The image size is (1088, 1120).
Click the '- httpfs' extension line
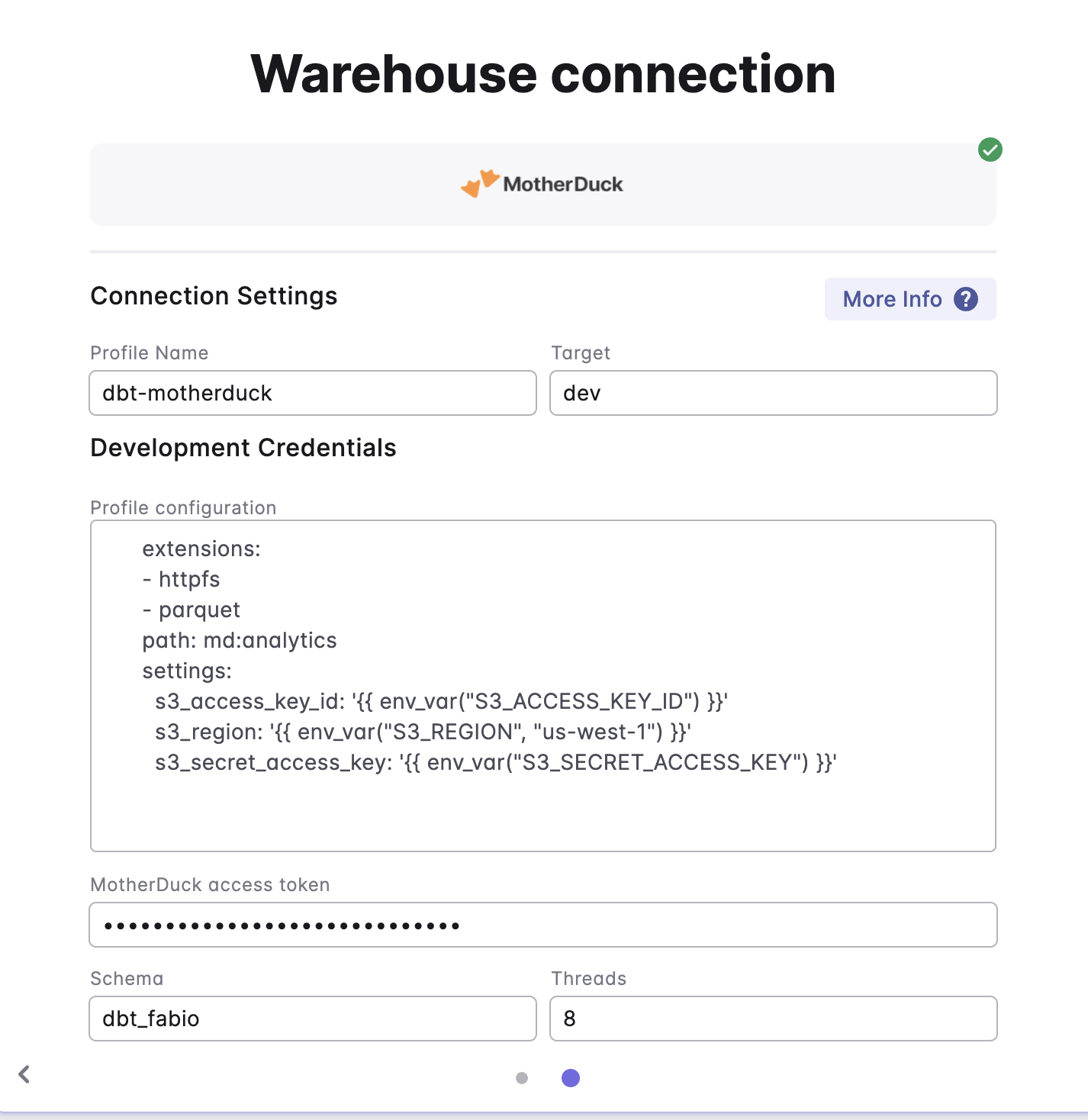(x=181, y=579)
